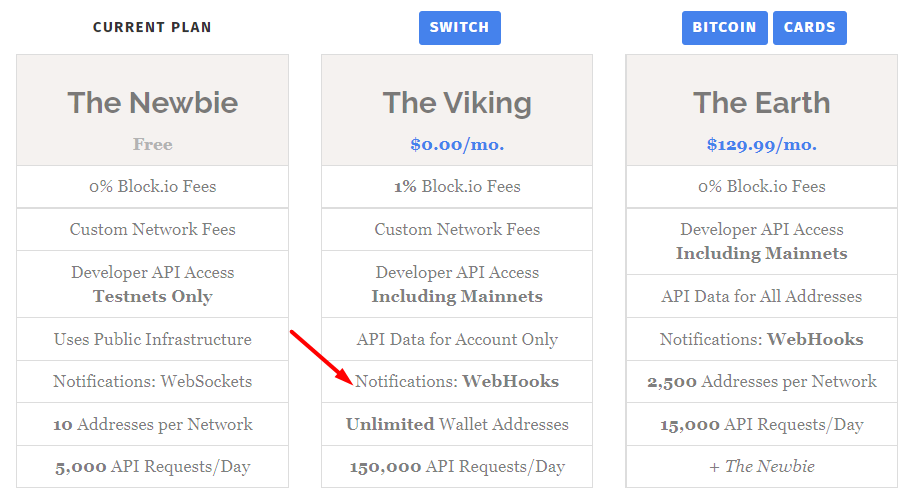Image resolution: width=921 pixels, height=504 pixels.
Task: Click the 1% Block.io Fees row
Action: [457, 186]
